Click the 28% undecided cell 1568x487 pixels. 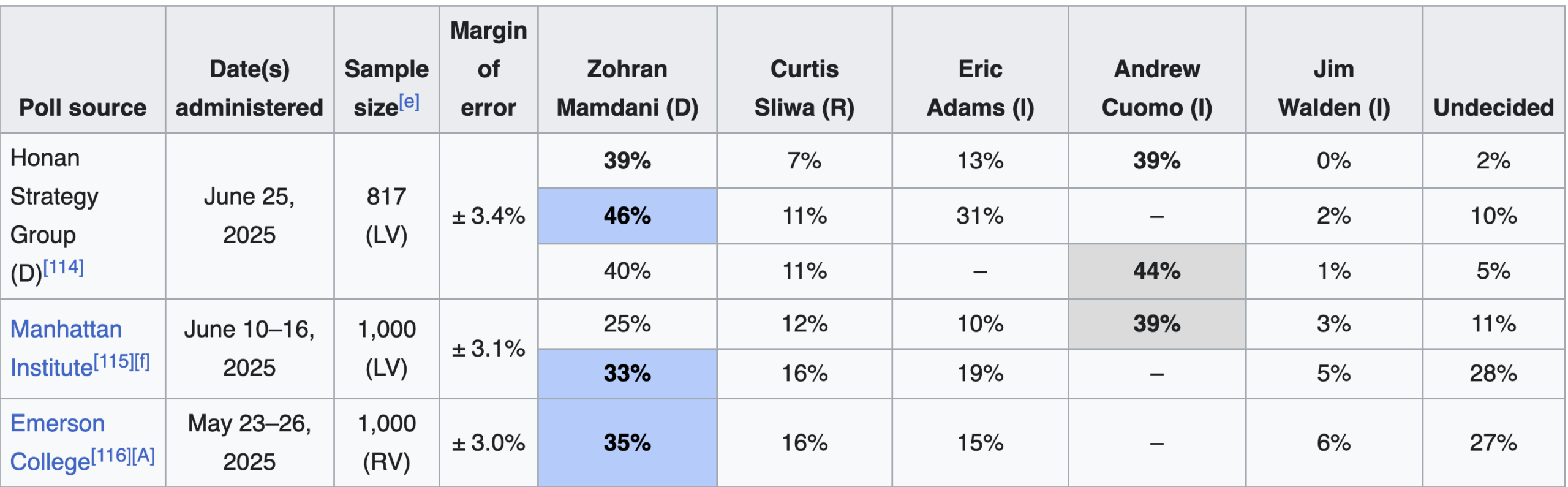point(1493,374)
